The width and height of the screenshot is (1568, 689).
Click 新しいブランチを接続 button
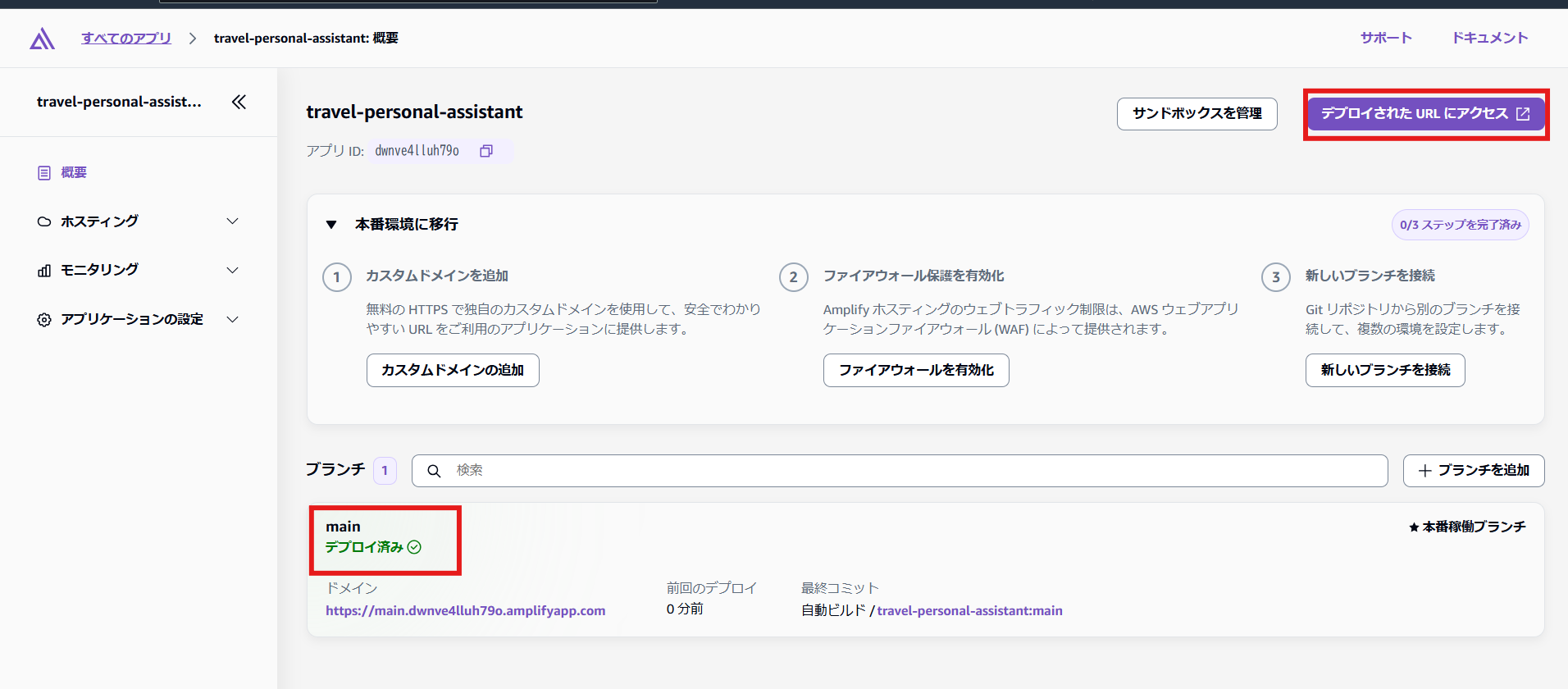coord(1385,370)
